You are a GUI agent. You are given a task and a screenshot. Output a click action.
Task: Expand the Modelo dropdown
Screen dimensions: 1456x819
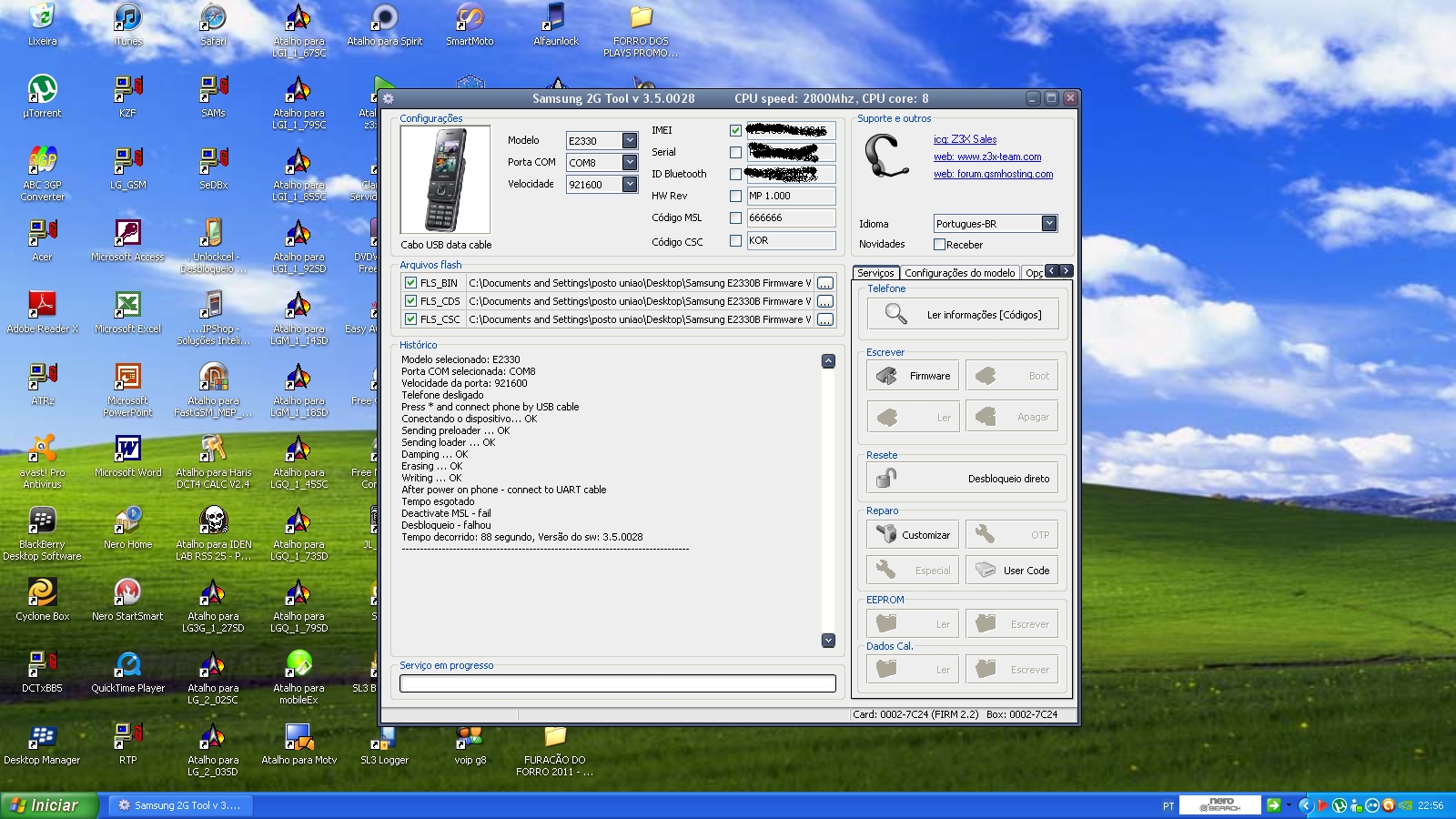point(630,140)
